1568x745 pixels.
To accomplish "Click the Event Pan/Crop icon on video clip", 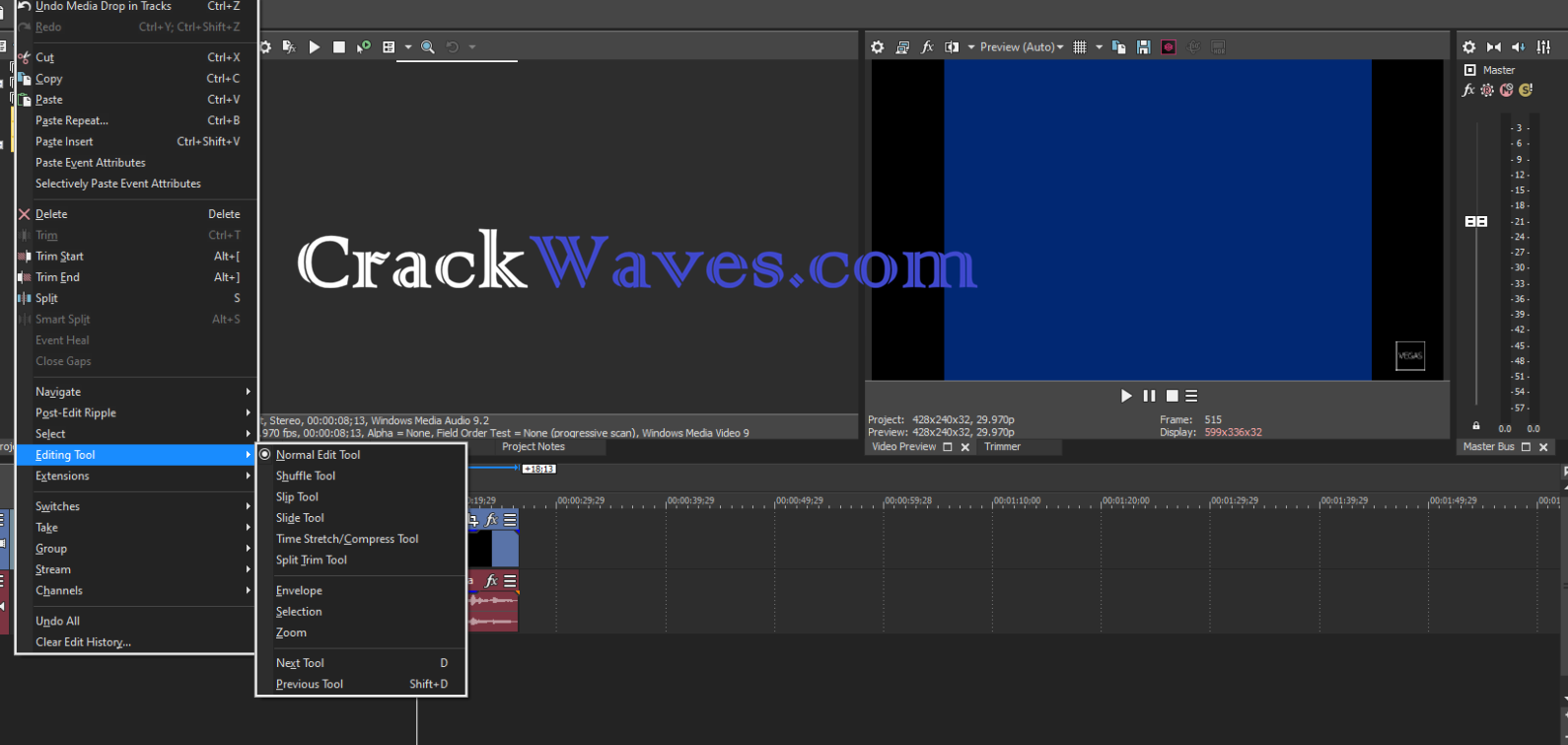I will (x=473, y=520).
